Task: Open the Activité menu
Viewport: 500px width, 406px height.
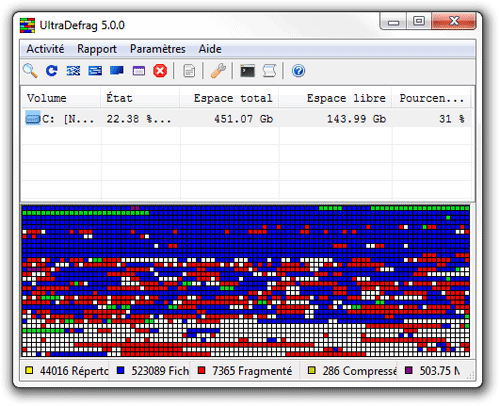Action: (45, 49)
